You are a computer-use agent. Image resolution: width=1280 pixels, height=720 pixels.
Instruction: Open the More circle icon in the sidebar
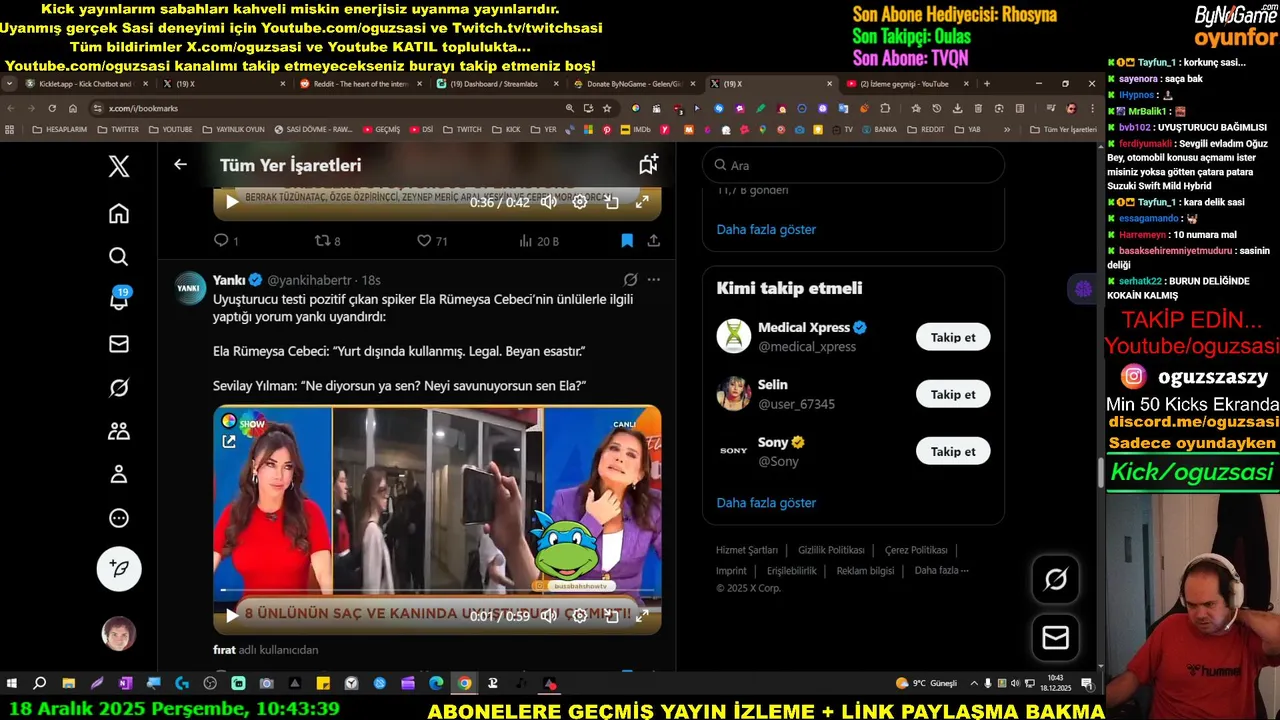[118, 518]
